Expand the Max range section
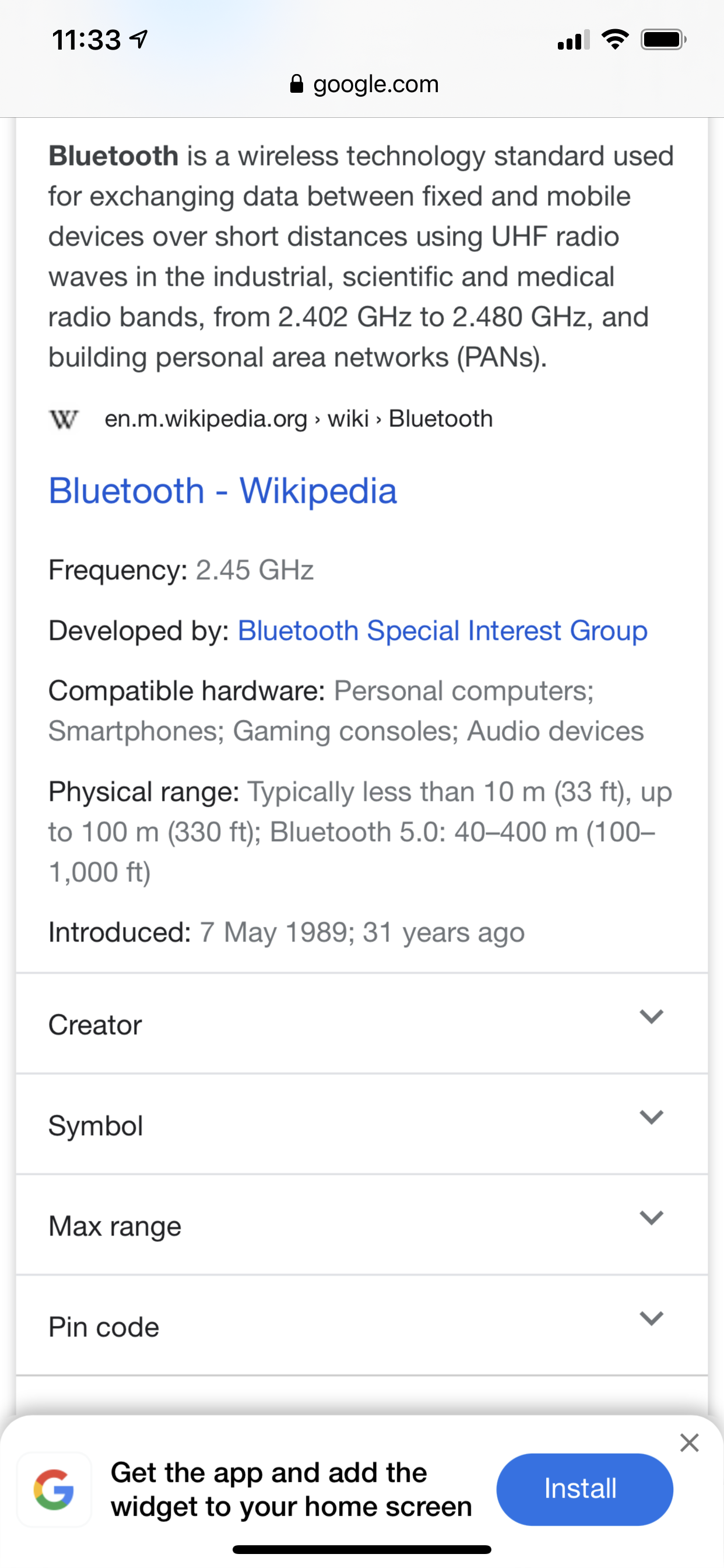Screen dimensions: 724x1568 click(x=651, y=1217)
